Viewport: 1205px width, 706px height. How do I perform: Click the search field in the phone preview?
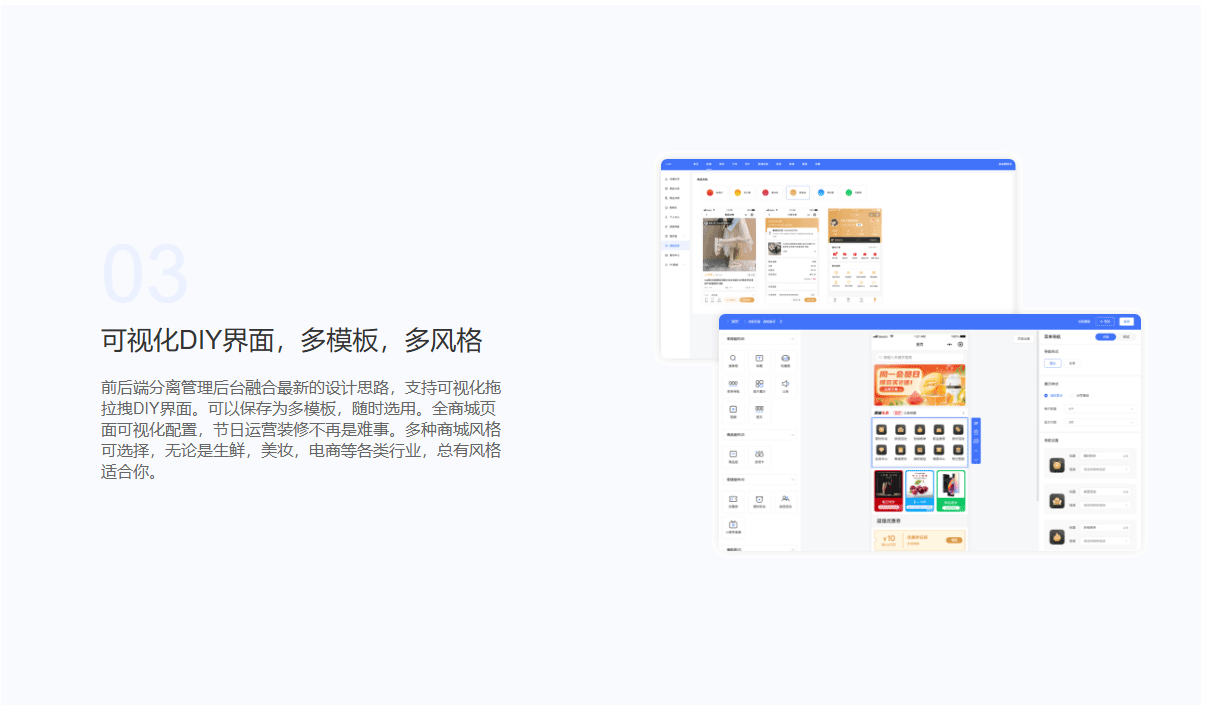point(918,357)
